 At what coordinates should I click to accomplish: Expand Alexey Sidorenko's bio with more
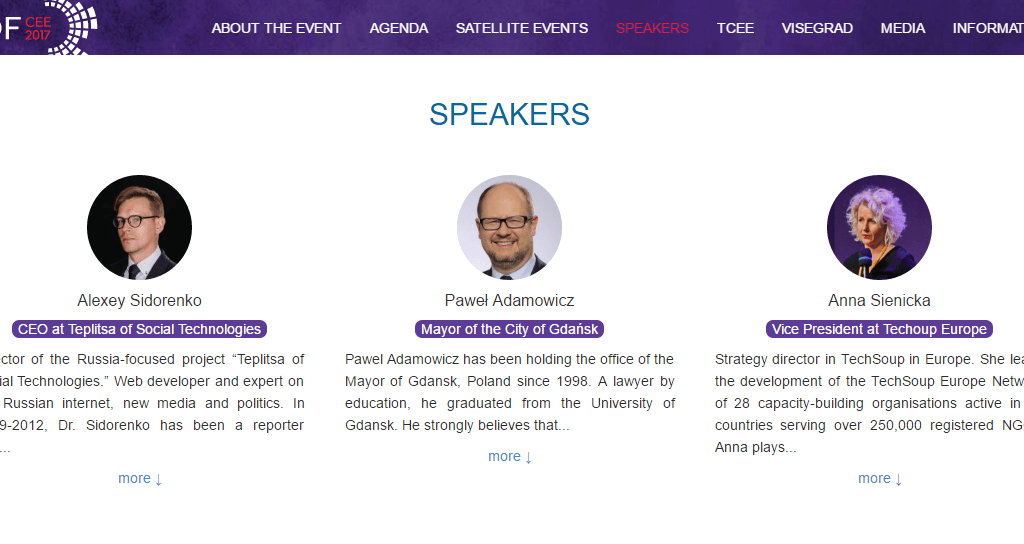[140, 478]
